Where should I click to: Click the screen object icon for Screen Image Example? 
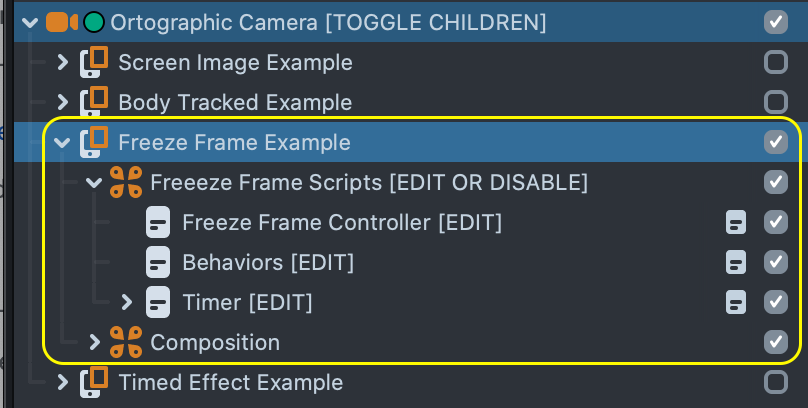(94, 62)
